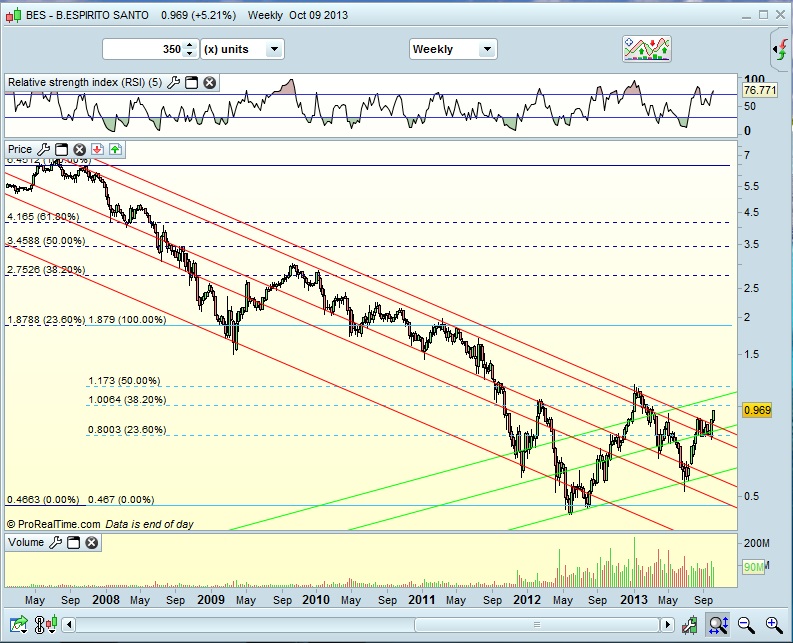The width and height of the screenshot is (793, 643).
Task: Click the 76.771 RSI value tag
Action: pyautogui.click(x=760, y=90)
